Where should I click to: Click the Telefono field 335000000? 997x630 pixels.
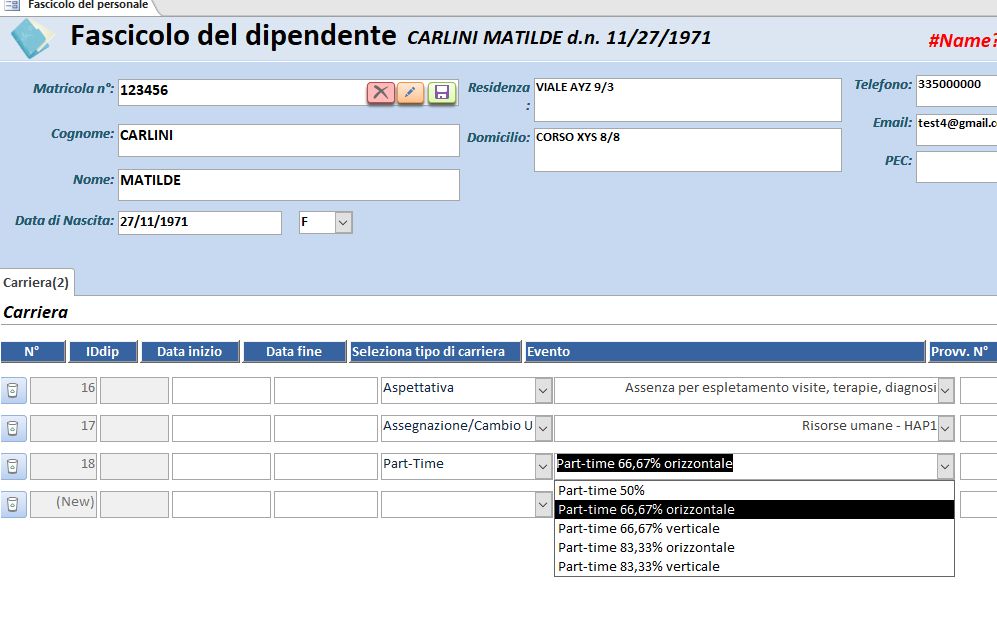pos(956,90)
